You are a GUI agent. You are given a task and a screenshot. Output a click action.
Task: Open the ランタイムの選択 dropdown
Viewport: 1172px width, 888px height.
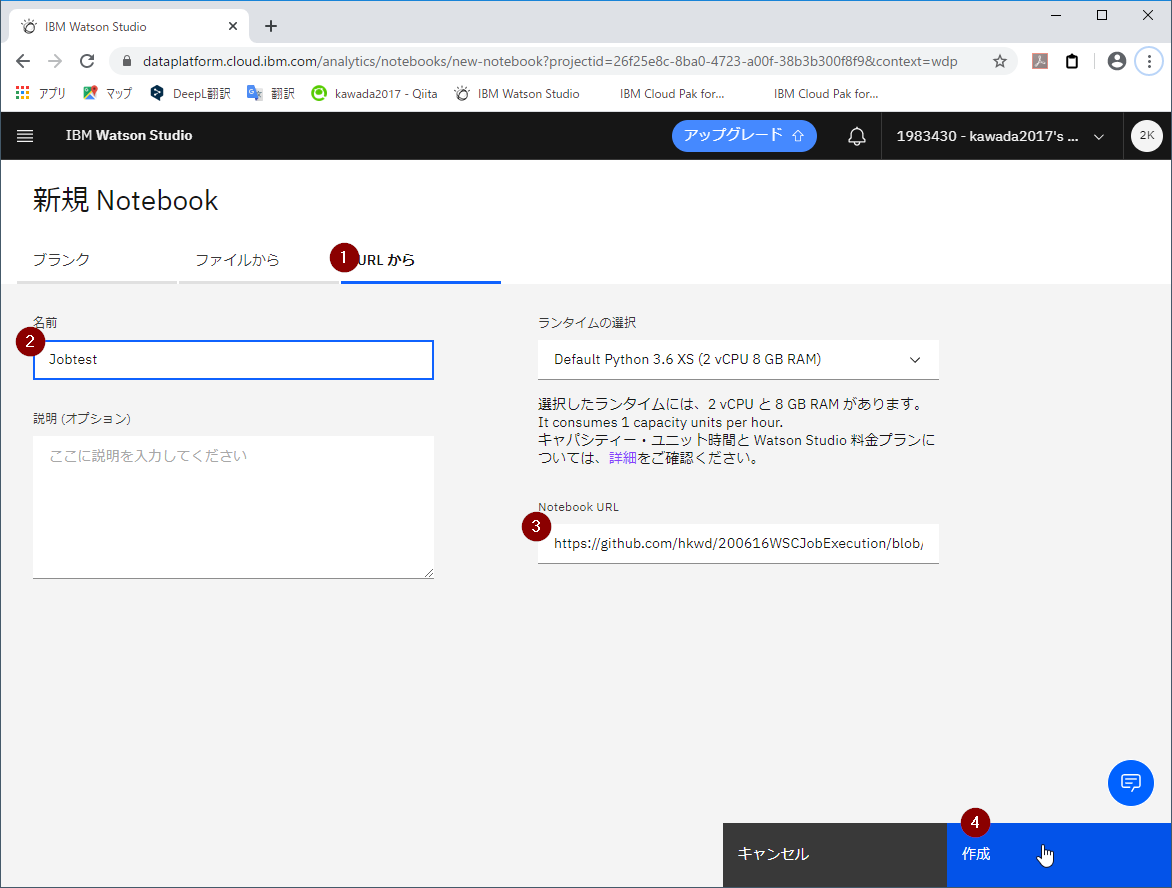click(738, 360)
